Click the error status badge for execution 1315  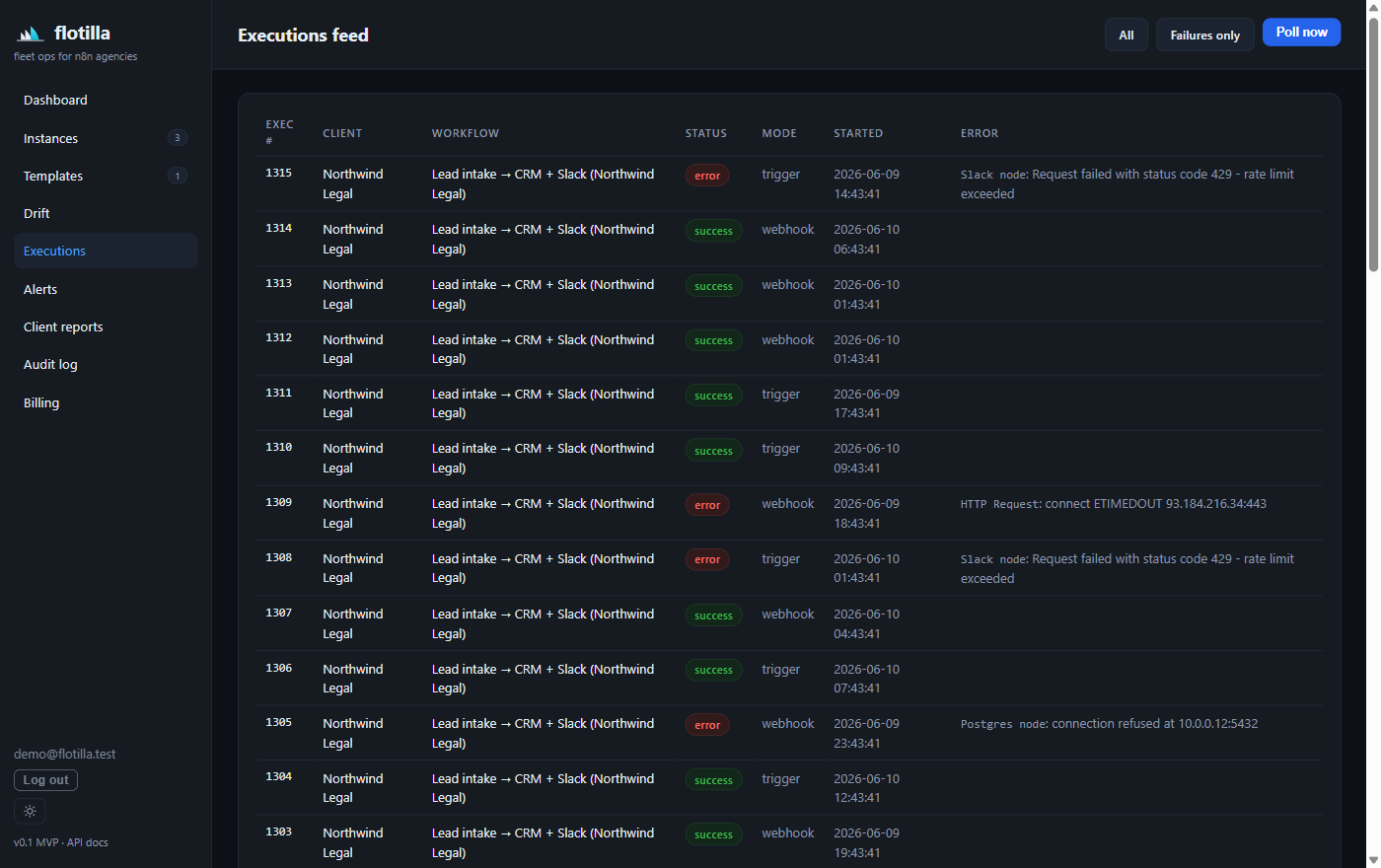[x=707, y=176]
